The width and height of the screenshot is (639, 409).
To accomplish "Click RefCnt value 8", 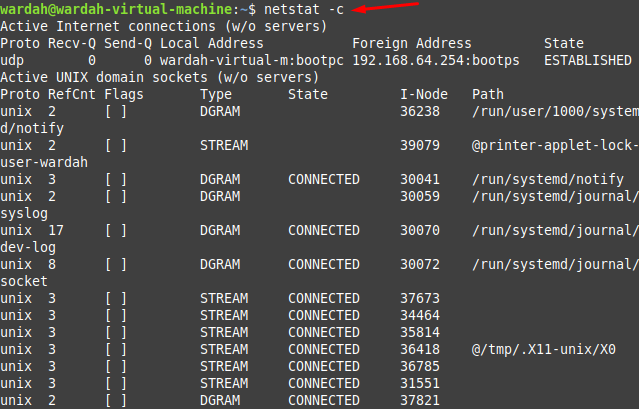I will click(x=52, y=264).
